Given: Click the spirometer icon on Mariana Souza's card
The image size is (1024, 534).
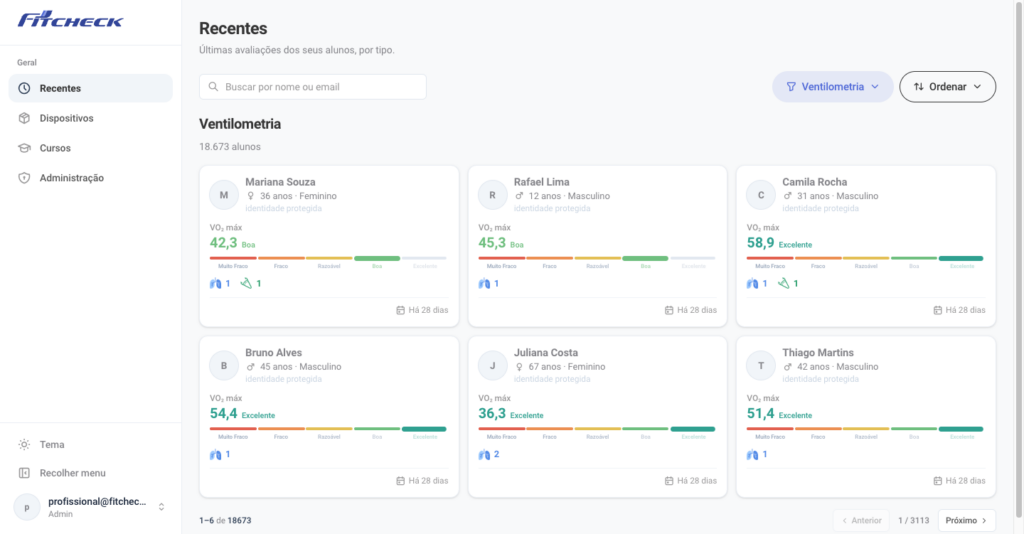Looking at the screenshot, I should pyautogui.click(x=246, y=283).
